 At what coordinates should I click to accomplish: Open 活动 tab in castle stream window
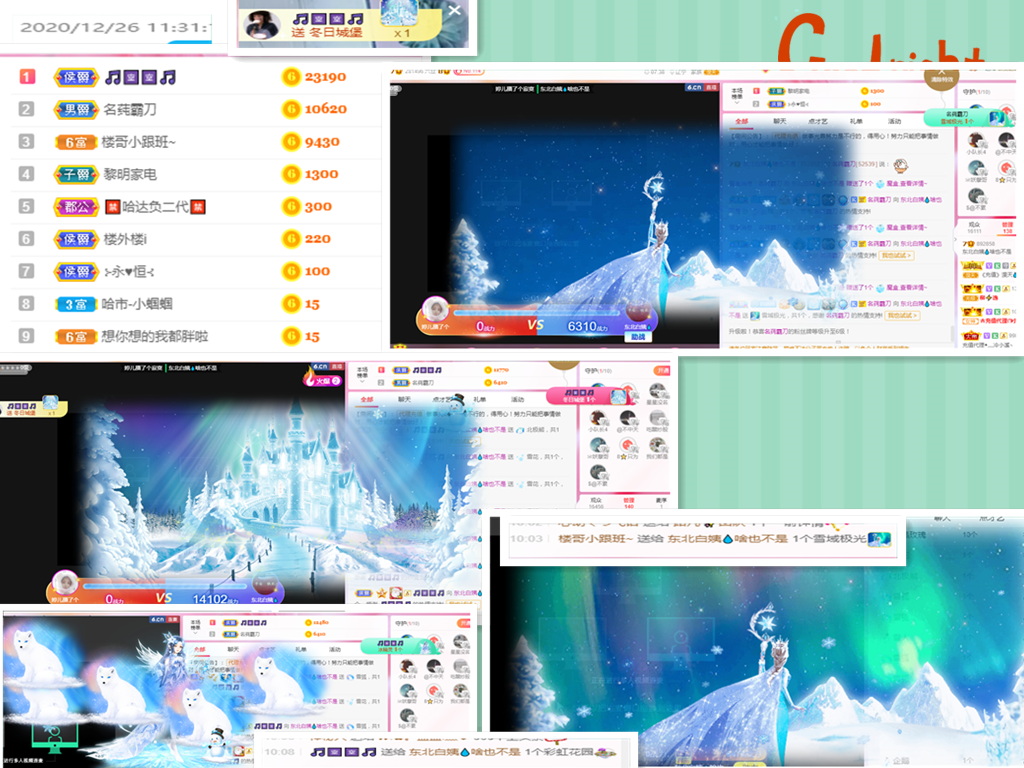518,399
